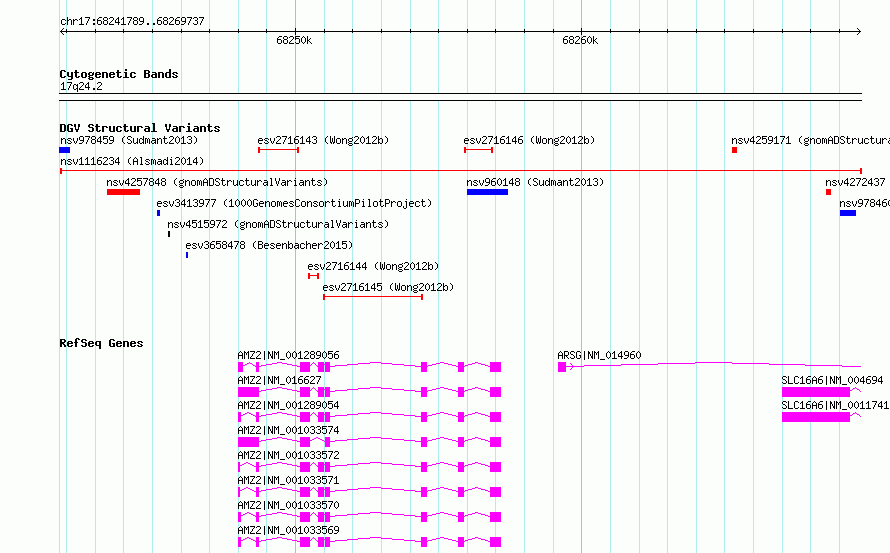Image resolution: width=890 pixels, height=553 pixels.
Task: Click the AMZ2|NM_001033571 transcript label
Action: [288, 480]
